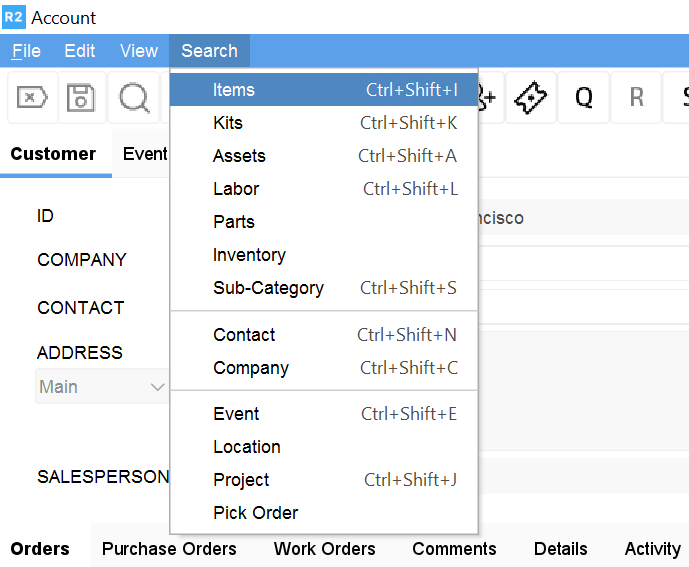Screen dimensions: 689x567
Task: Select Kits in the Search menu
Action: tap(228, 123)
